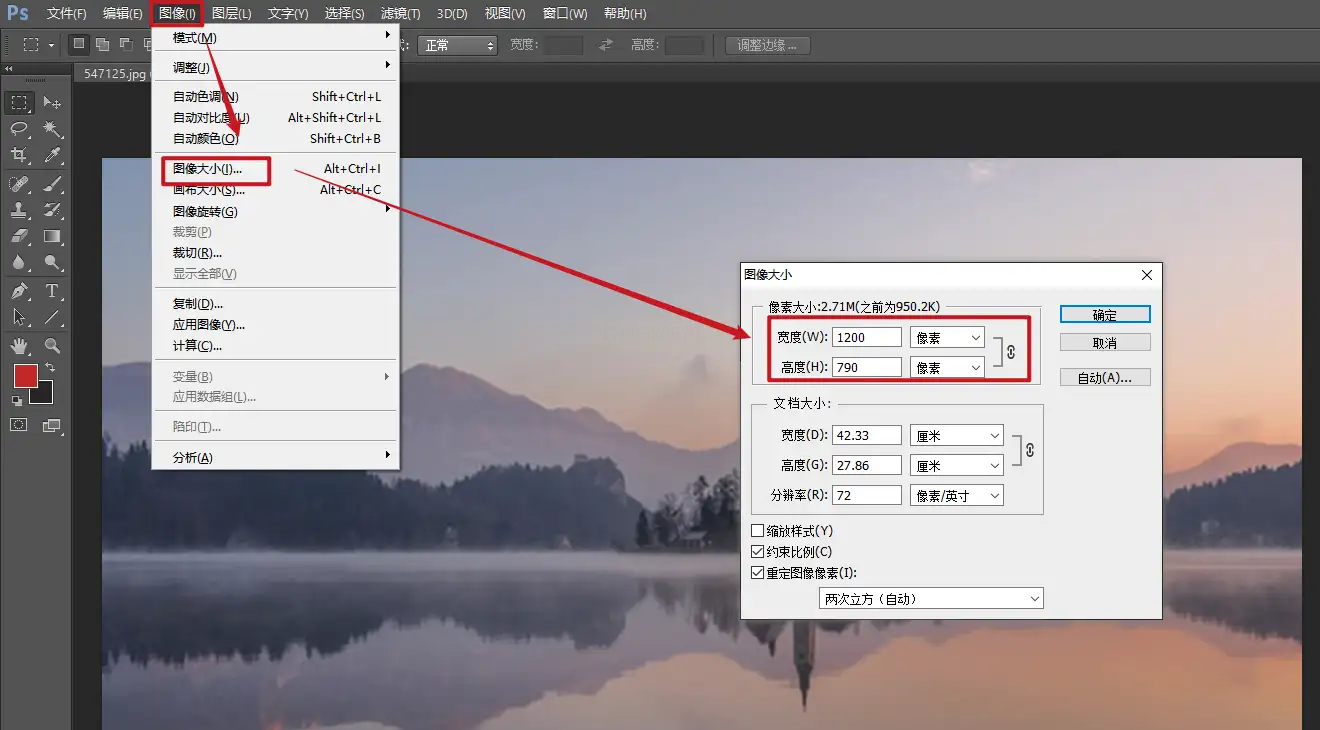Enable the Scale Styles checkbox

pos(757,531)
